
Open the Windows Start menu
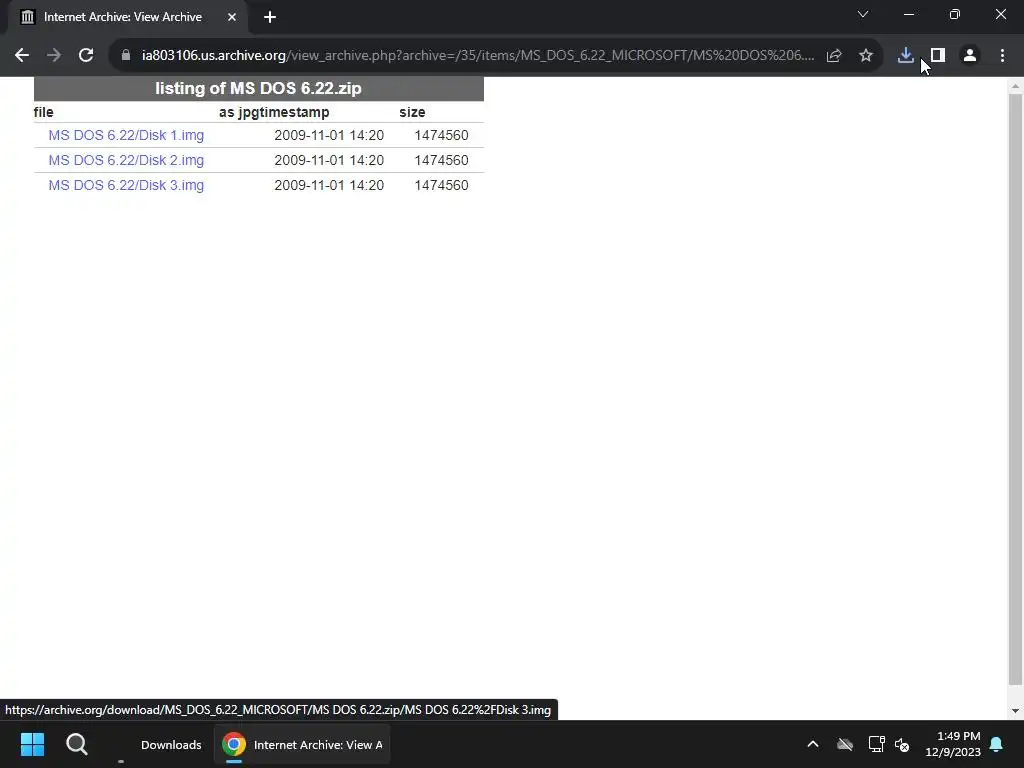coord(32,744)
